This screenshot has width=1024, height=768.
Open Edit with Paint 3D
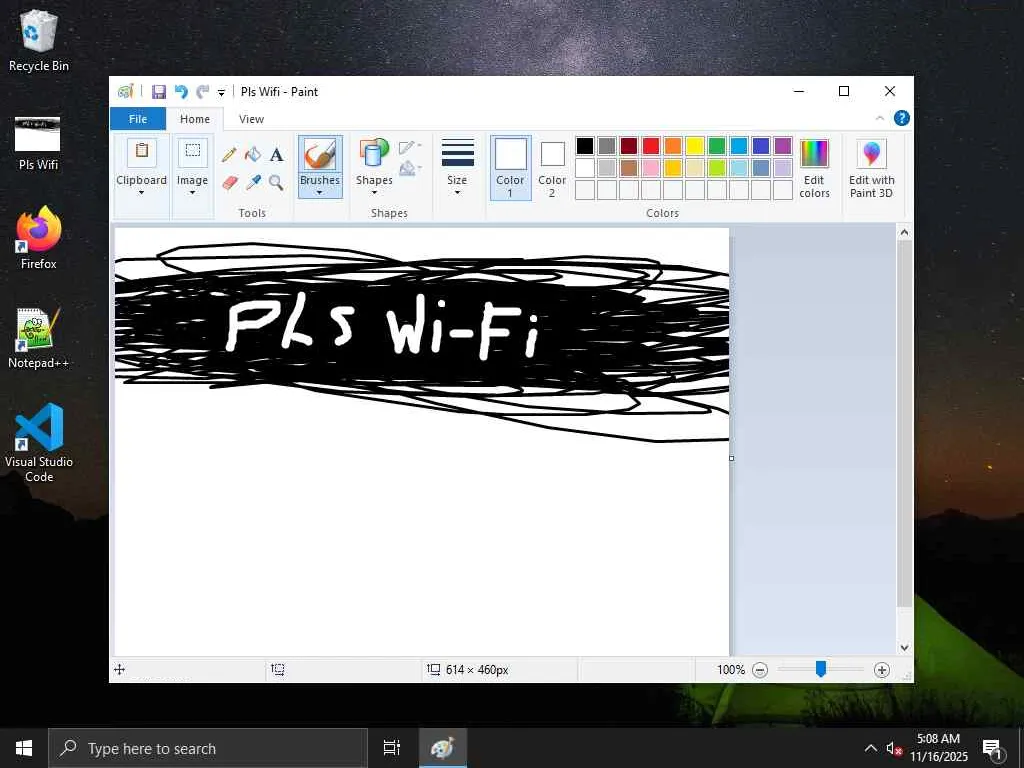tap(871, 168)
